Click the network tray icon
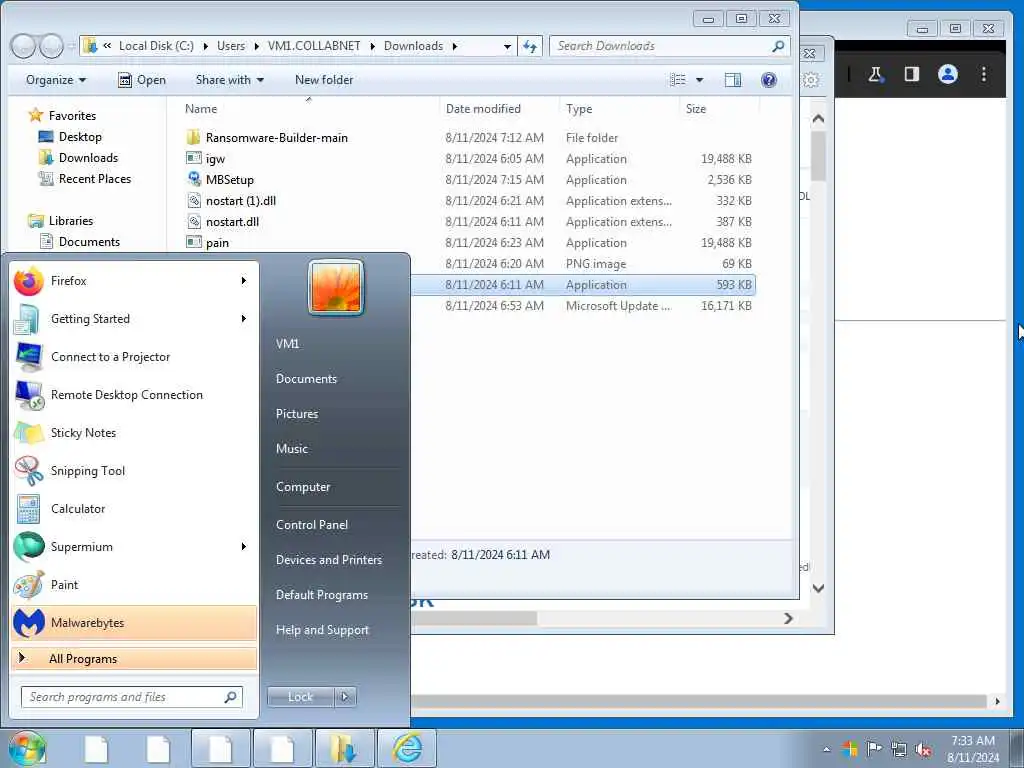This screenshot has width=1024, height=768. click(x=899, y=750)
